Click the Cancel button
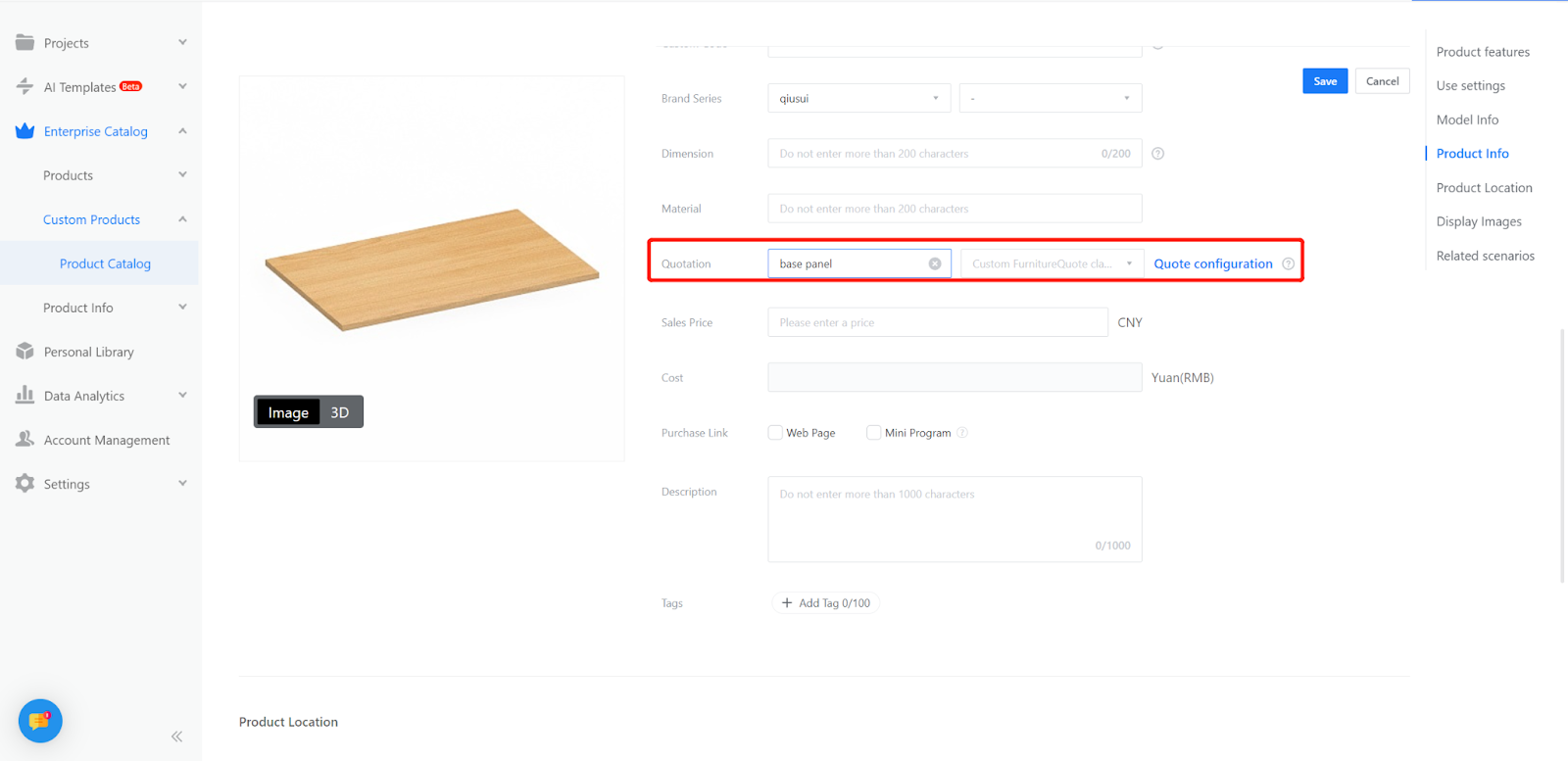The width and height of the screenshot is (1568, 761). 1383,81
